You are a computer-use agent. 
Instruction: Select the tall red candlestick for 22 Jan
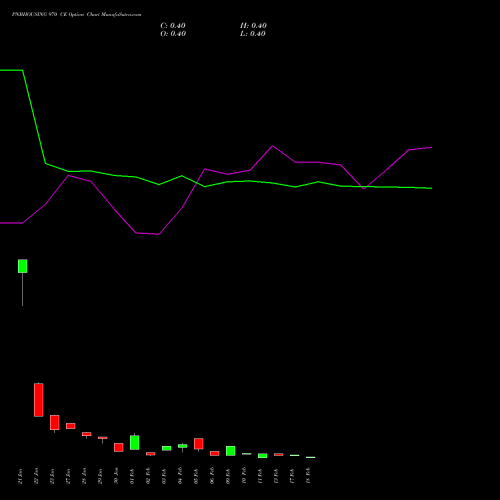tap(39, 400)
